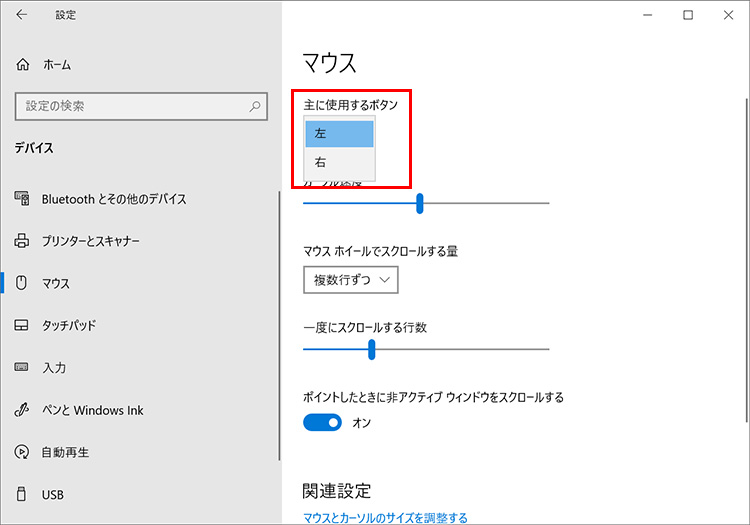Click the search magnifier icon

[x=256, y=106]
